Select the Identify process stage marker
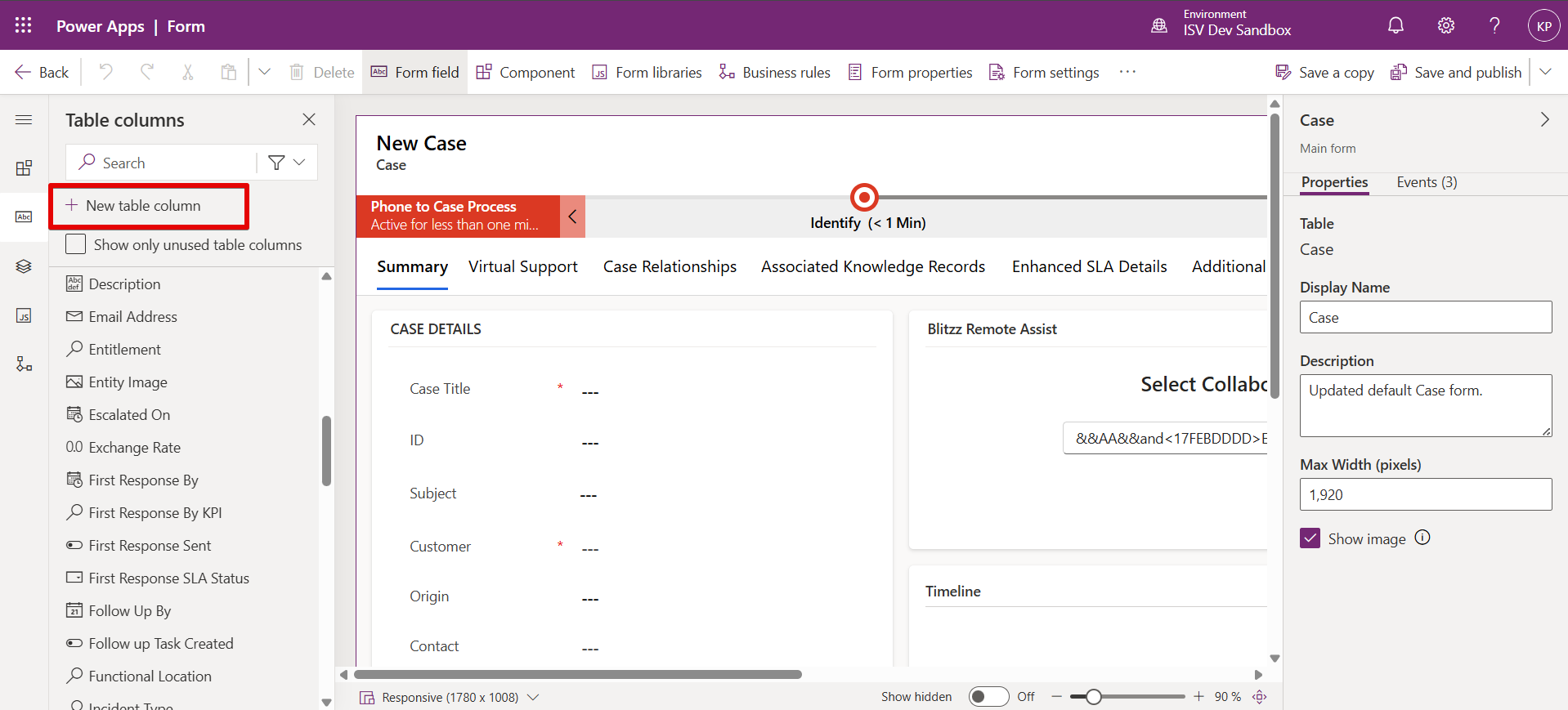The image size is (1568, 710). (x=864, y=197)
